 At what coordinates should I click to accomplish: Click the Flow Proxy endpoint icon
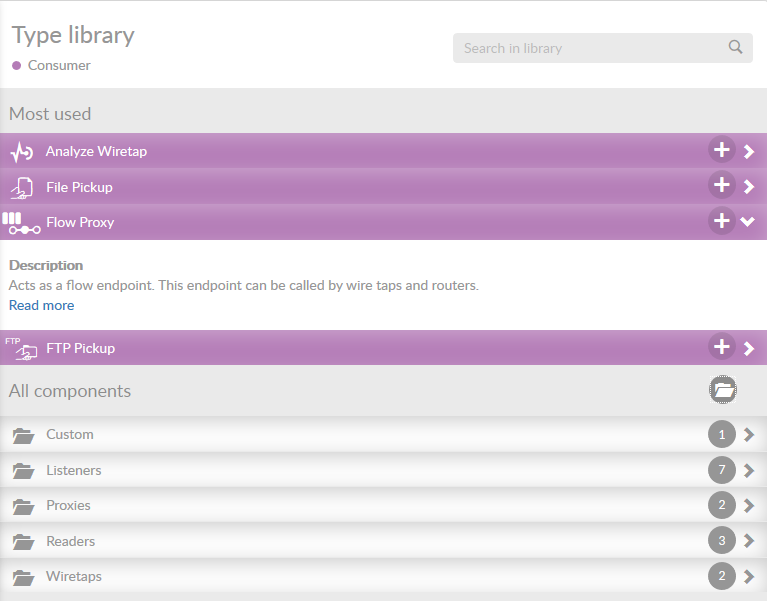(x=21, y=223)
